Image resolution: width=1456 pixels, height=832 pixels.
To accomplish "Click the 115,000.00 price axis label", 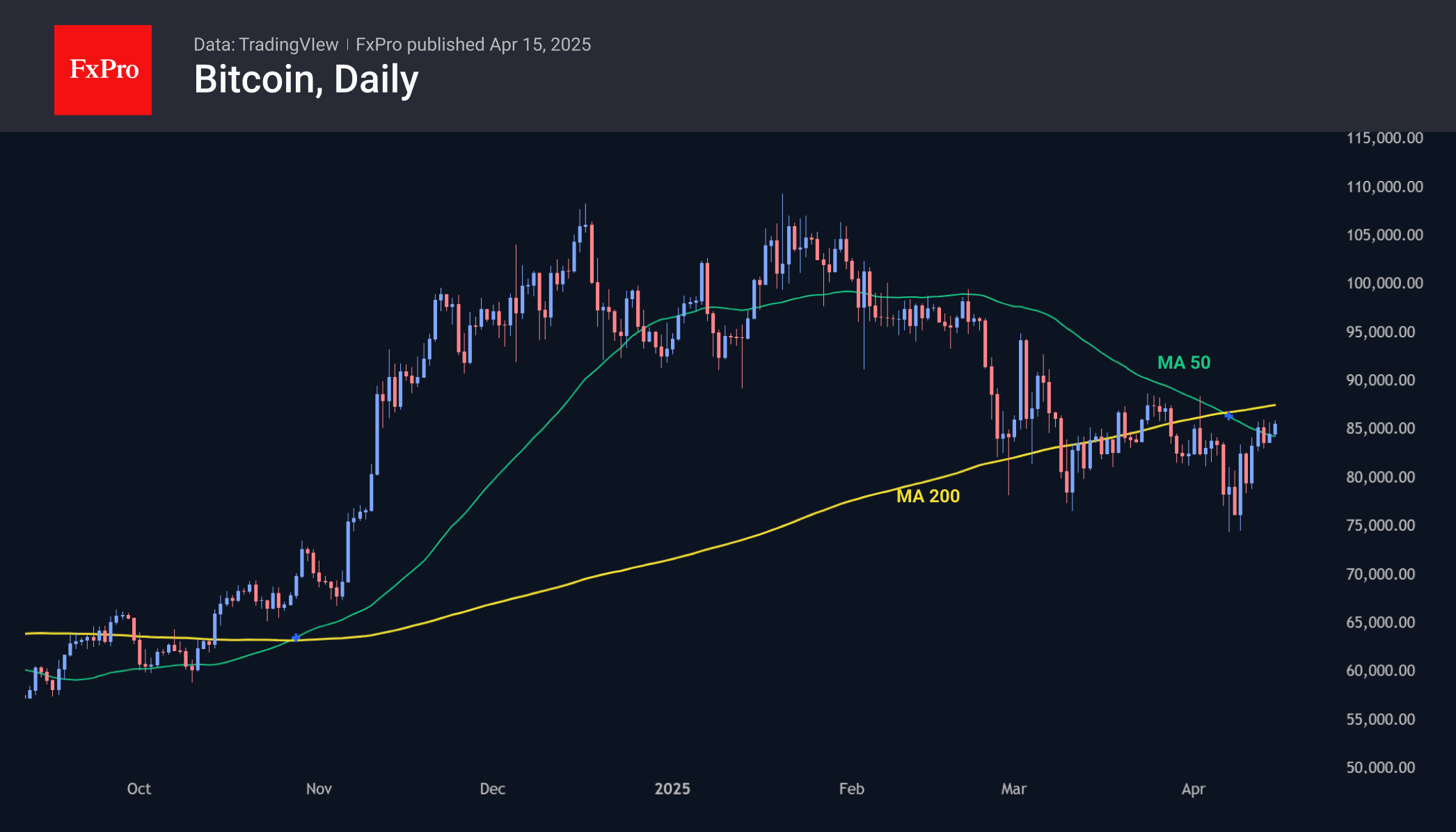I will click(1384, 138).
